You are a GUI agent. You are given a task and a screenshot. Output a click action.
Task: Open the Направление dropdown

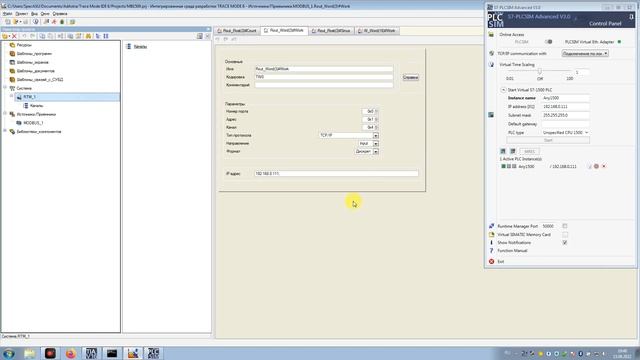[376, 143]
